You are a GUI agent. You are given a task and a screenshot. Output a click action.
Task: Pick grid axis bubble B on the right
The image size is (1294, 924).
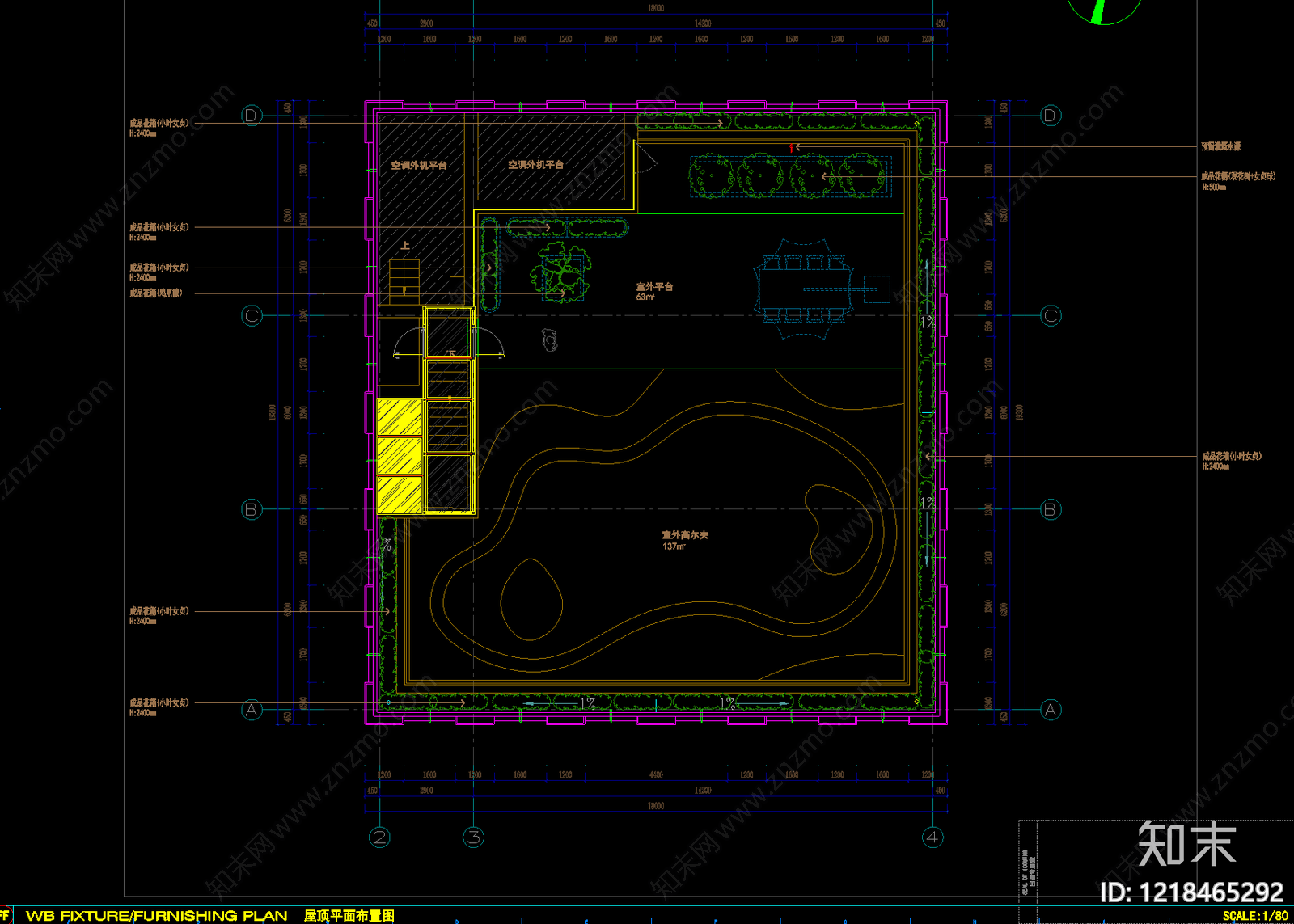point(1050,509)
